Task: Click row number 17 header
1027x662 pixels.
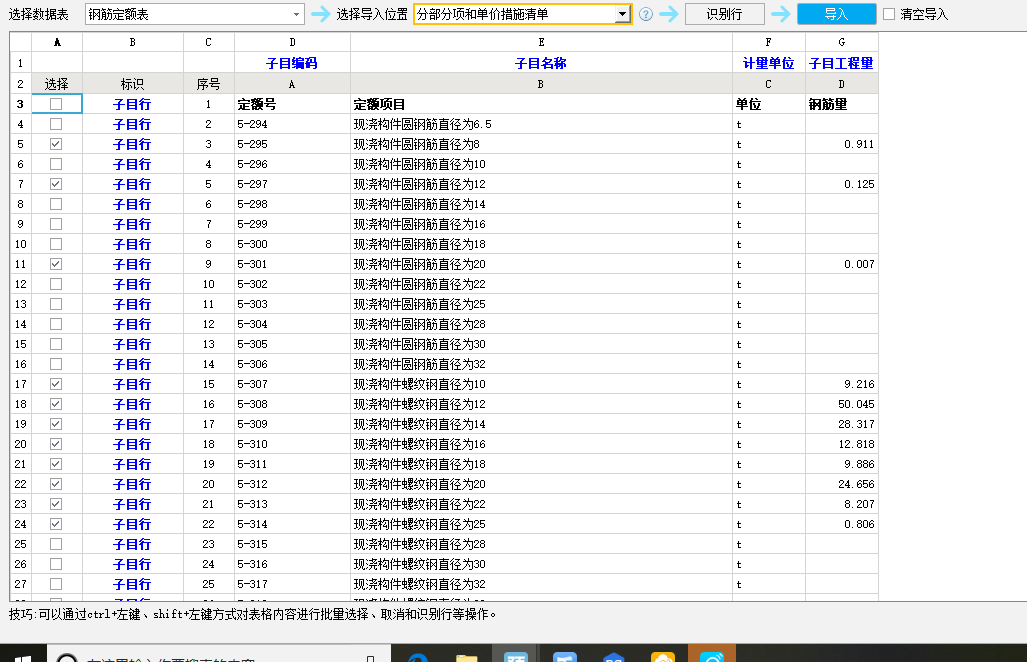Action: tap(20, 384)
